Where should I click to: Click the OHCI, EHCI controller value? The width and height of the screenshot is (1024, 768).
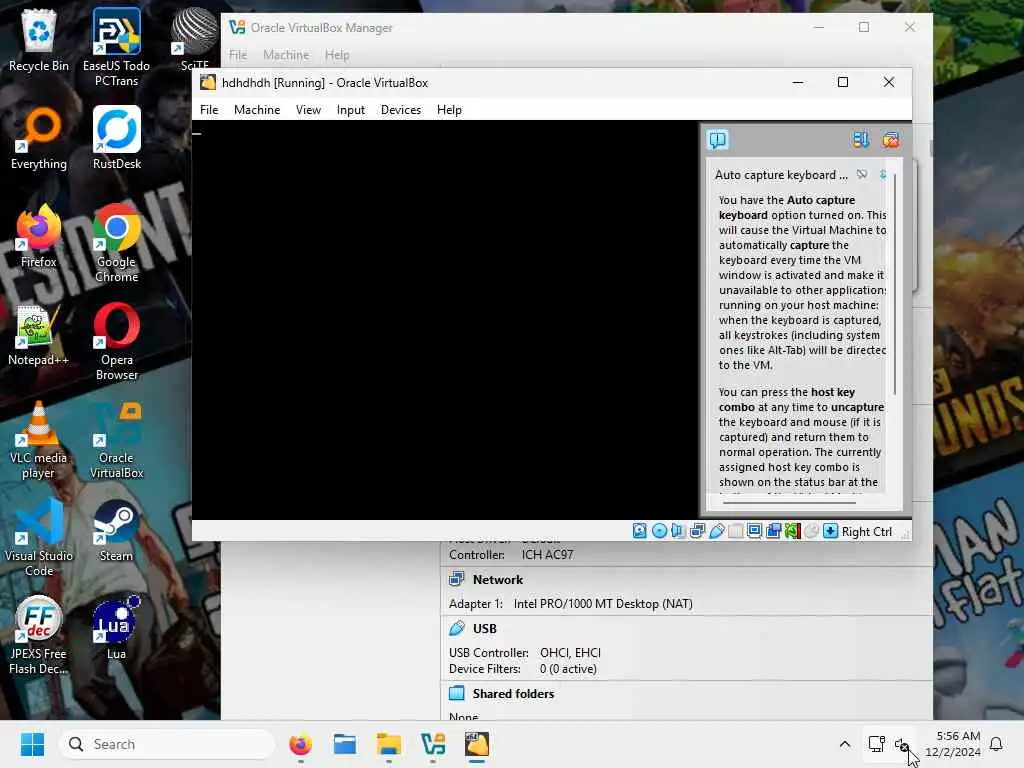click(x=570, y=653)
